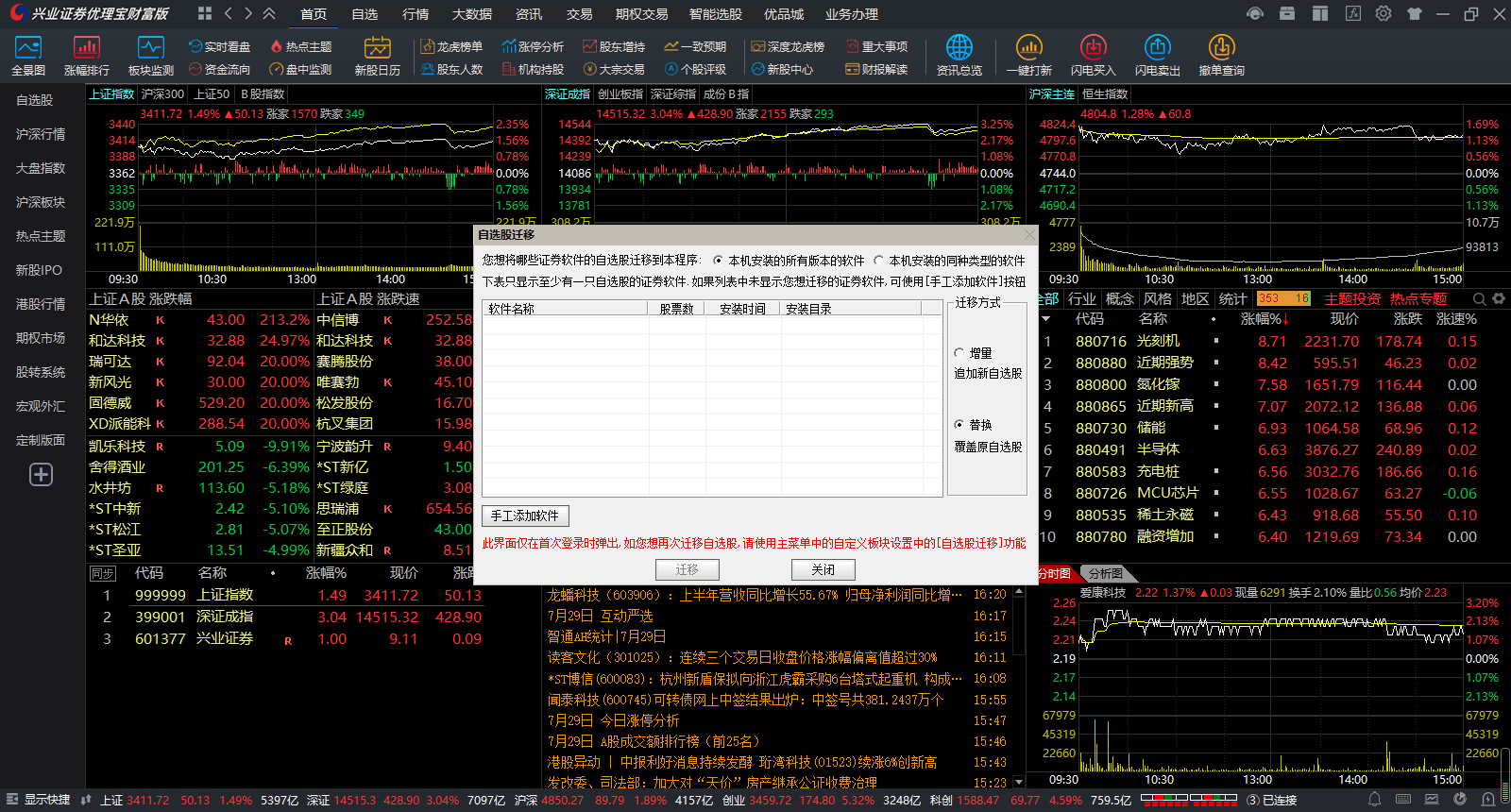Open 闪电买入 quick buy
1511x812 pixels.
[1094, 57]
